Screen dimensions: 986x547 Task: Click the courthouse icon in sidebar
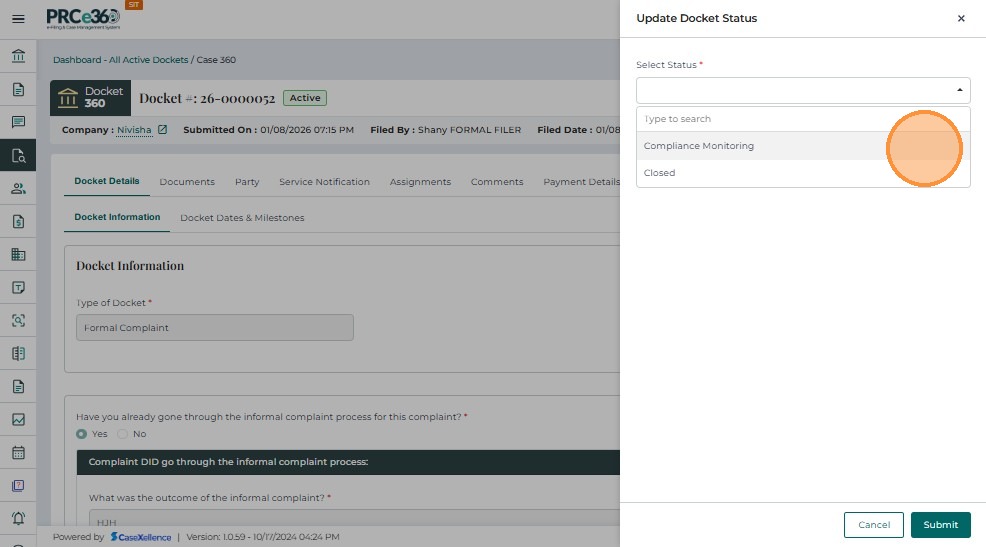[18, 55]
